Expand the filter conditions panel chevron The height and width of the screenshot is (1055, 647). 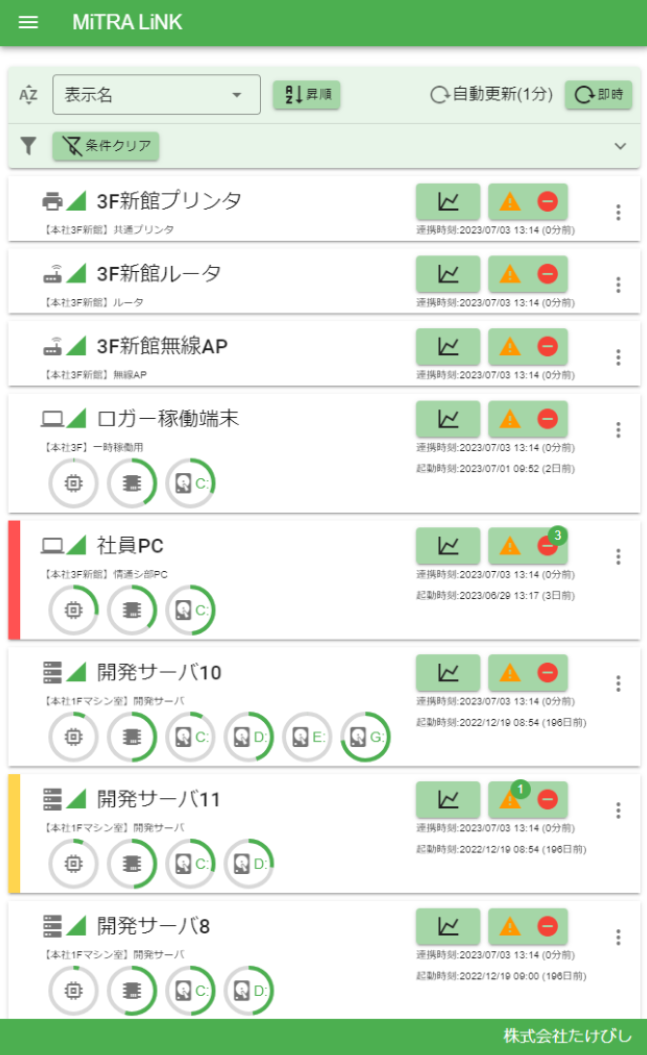(620, 146)
